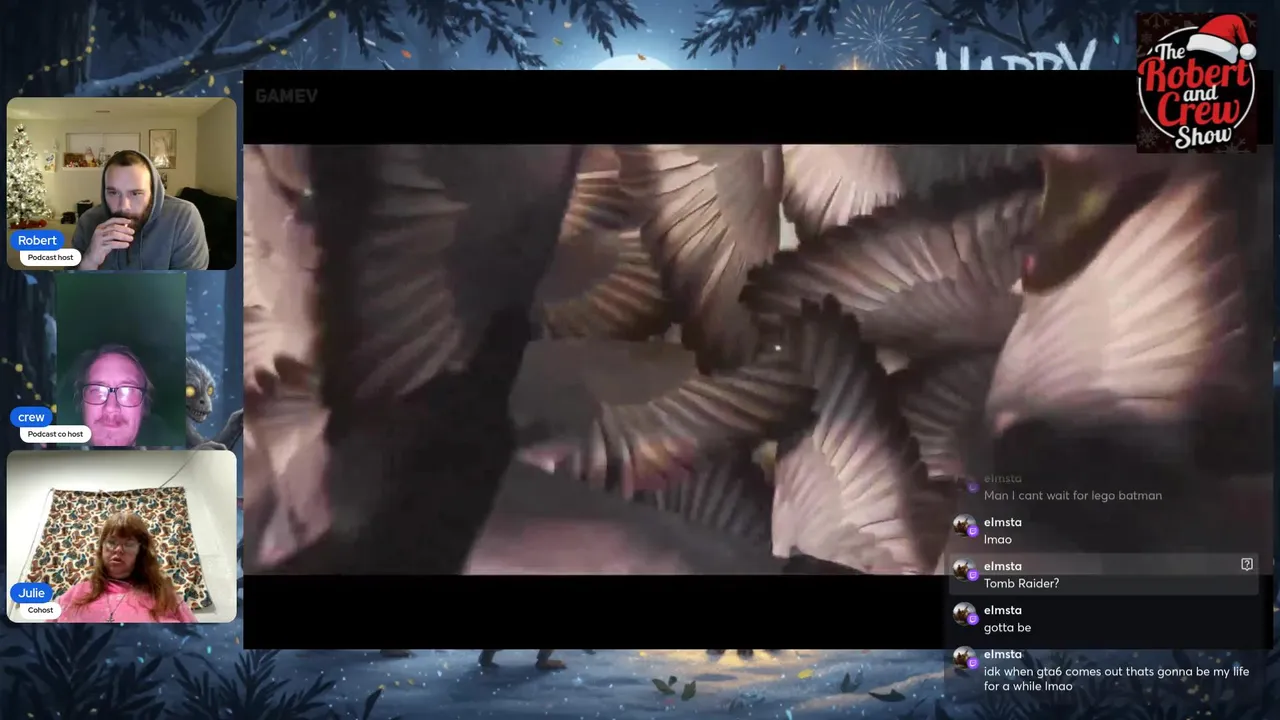Click the elmsta username above 'Tomb Raider?'
This screenshot has width=1280, height=720.
pos(1002,566)
